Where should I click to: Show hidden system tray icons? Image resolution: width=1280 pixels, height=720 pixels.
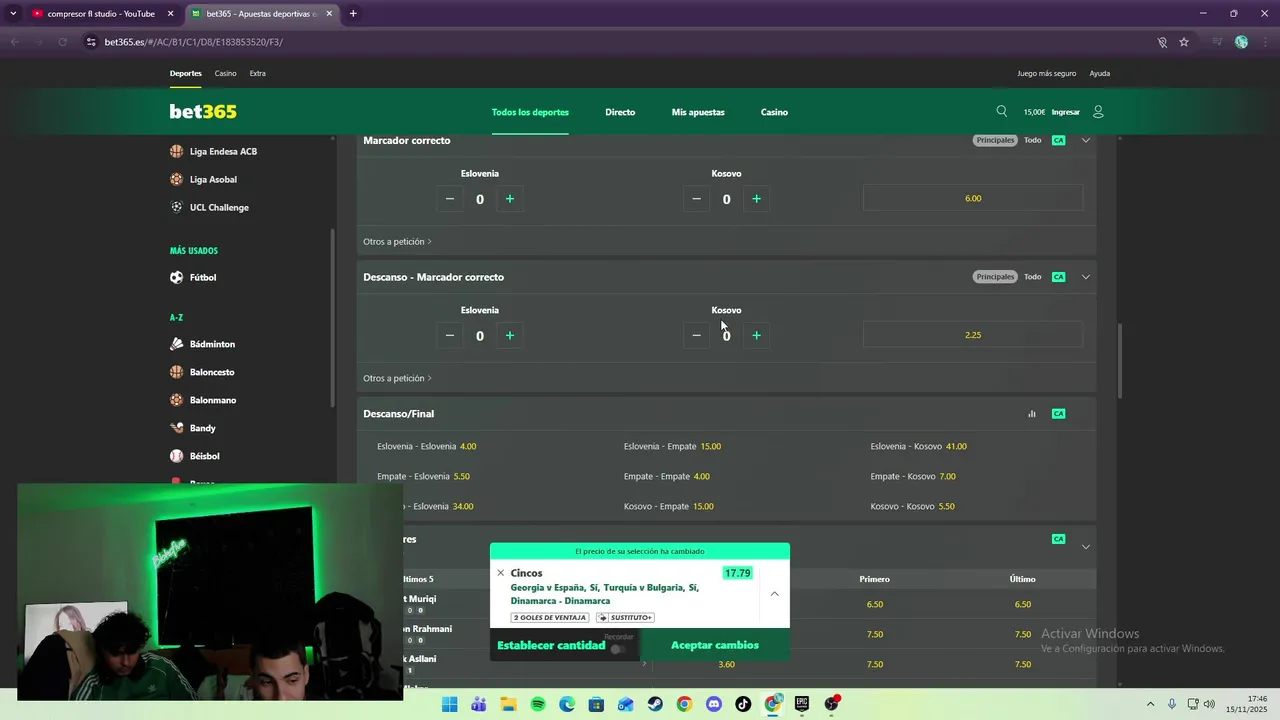1150,704
